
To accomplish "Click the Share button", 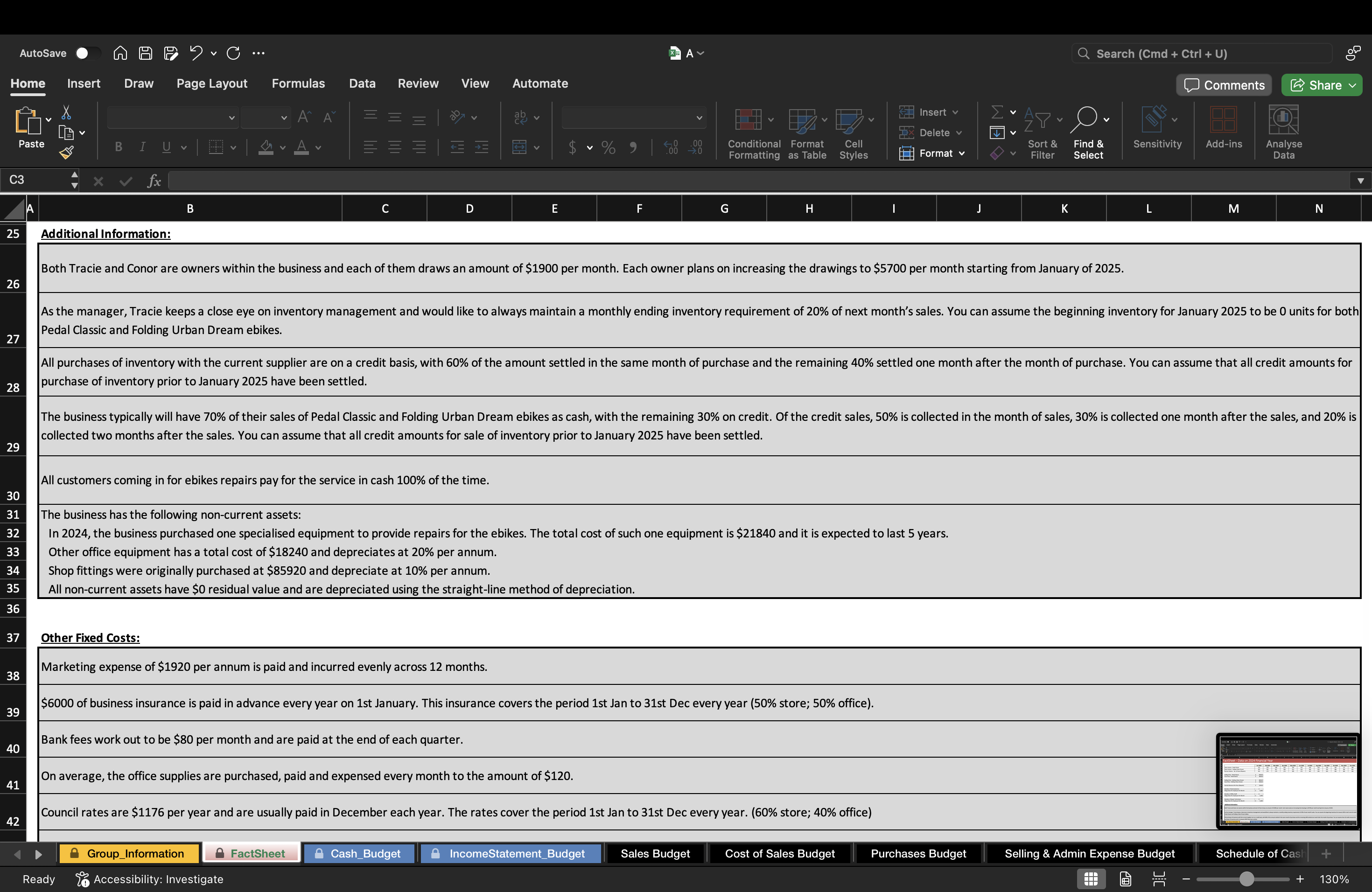I will pos(1321,85).
